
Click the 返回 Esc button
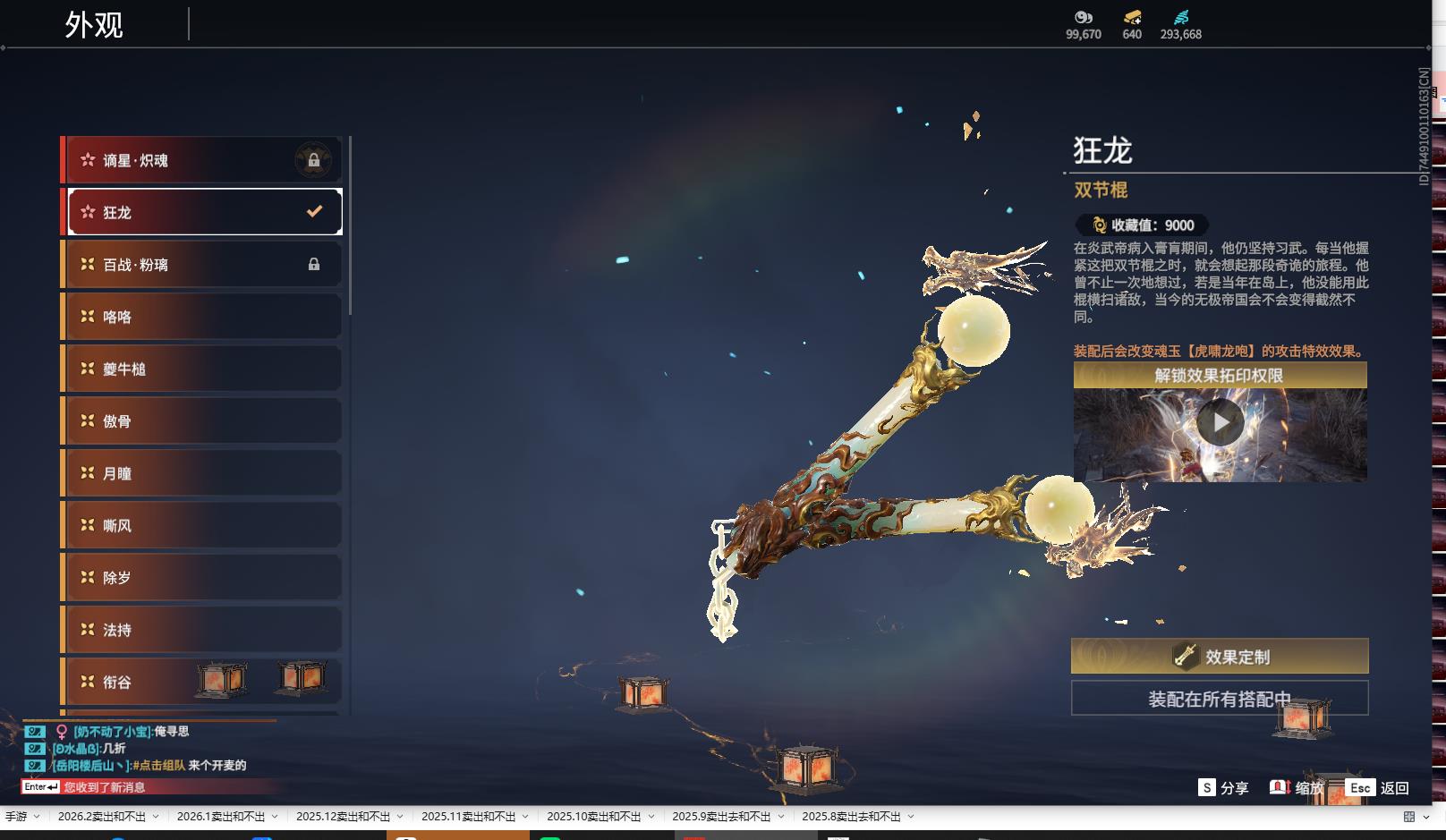point(1392,788)
